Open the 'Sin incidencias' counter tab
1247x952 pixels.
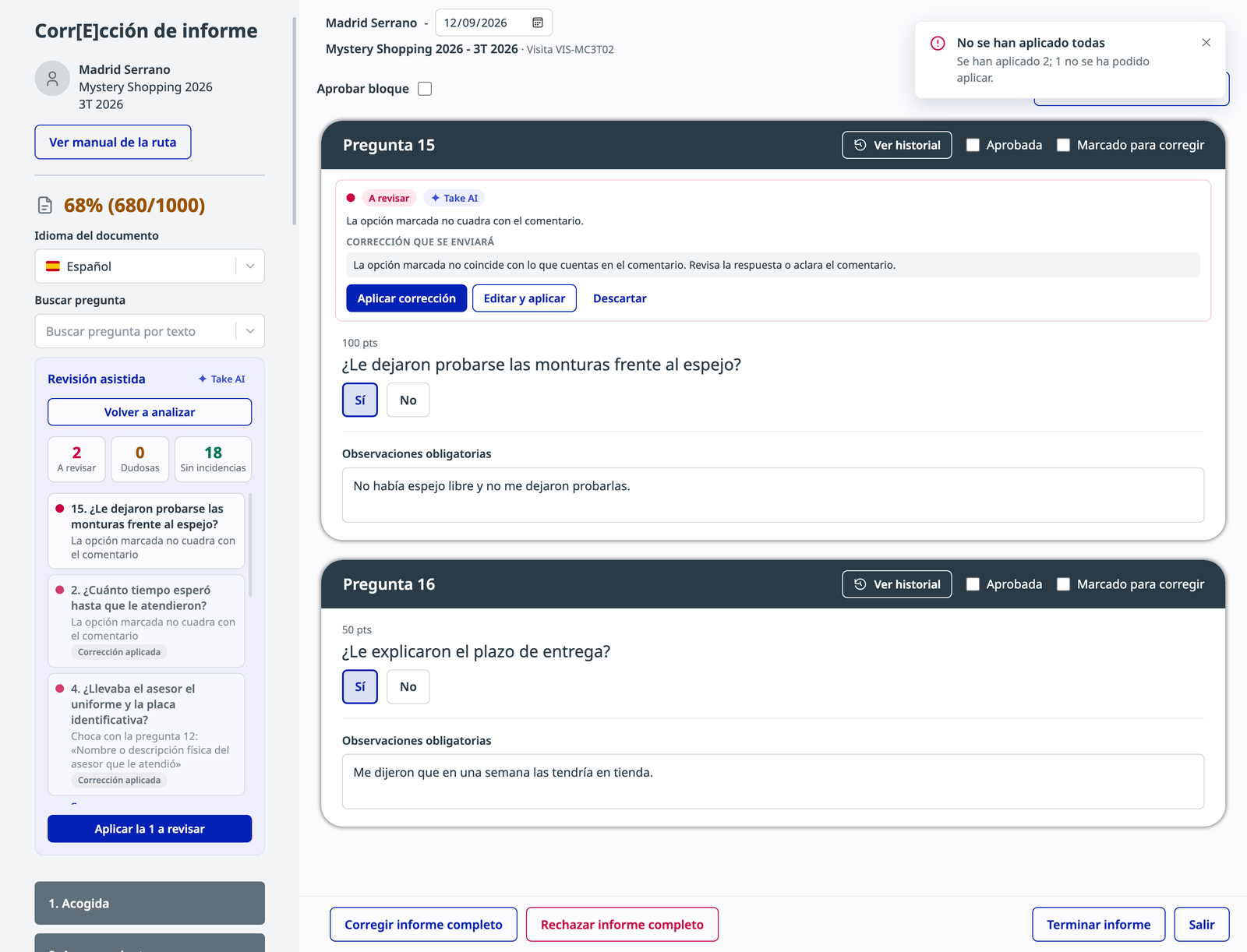[213, 460]
